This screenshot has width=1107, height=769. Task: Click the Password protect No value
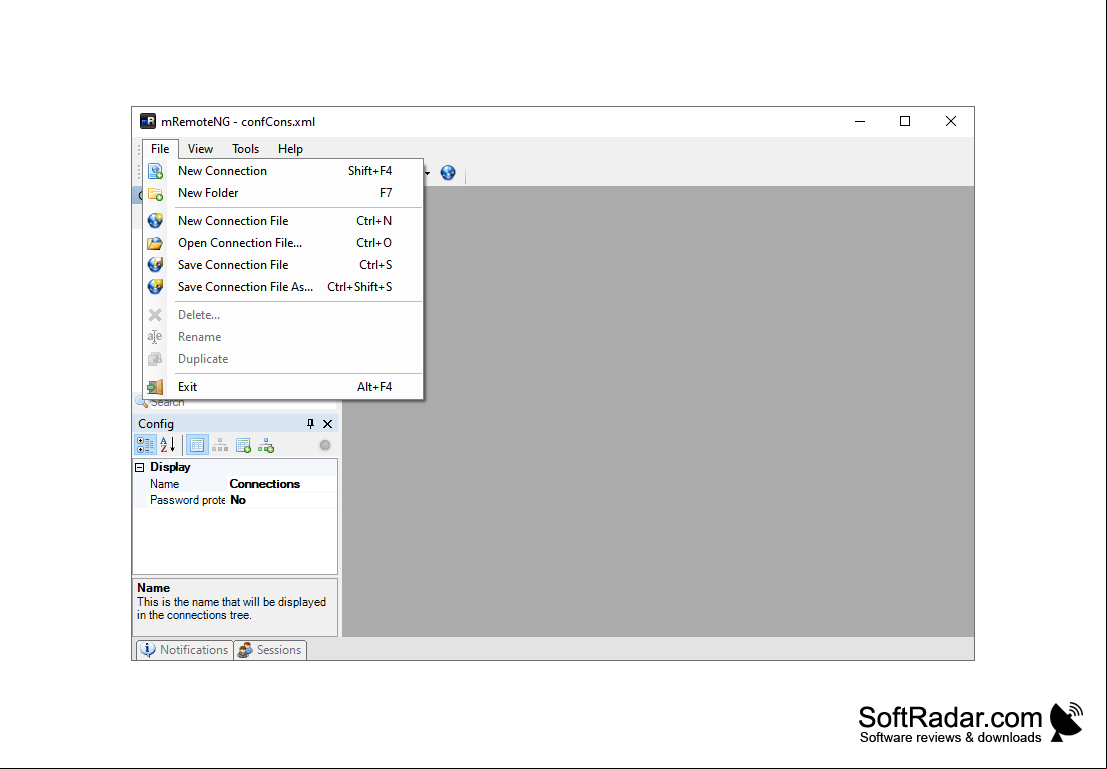coord(282,500)
